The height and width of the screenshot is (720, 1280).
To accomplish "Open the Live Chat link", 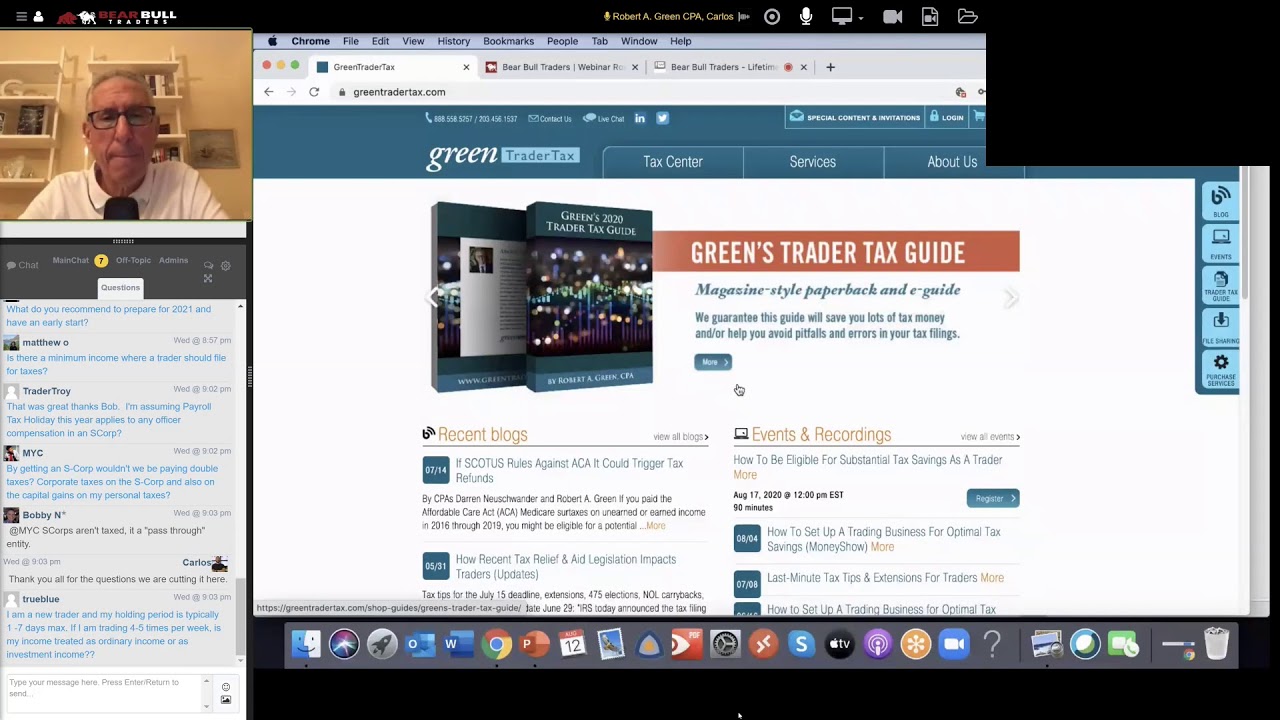I will (604, 118).
